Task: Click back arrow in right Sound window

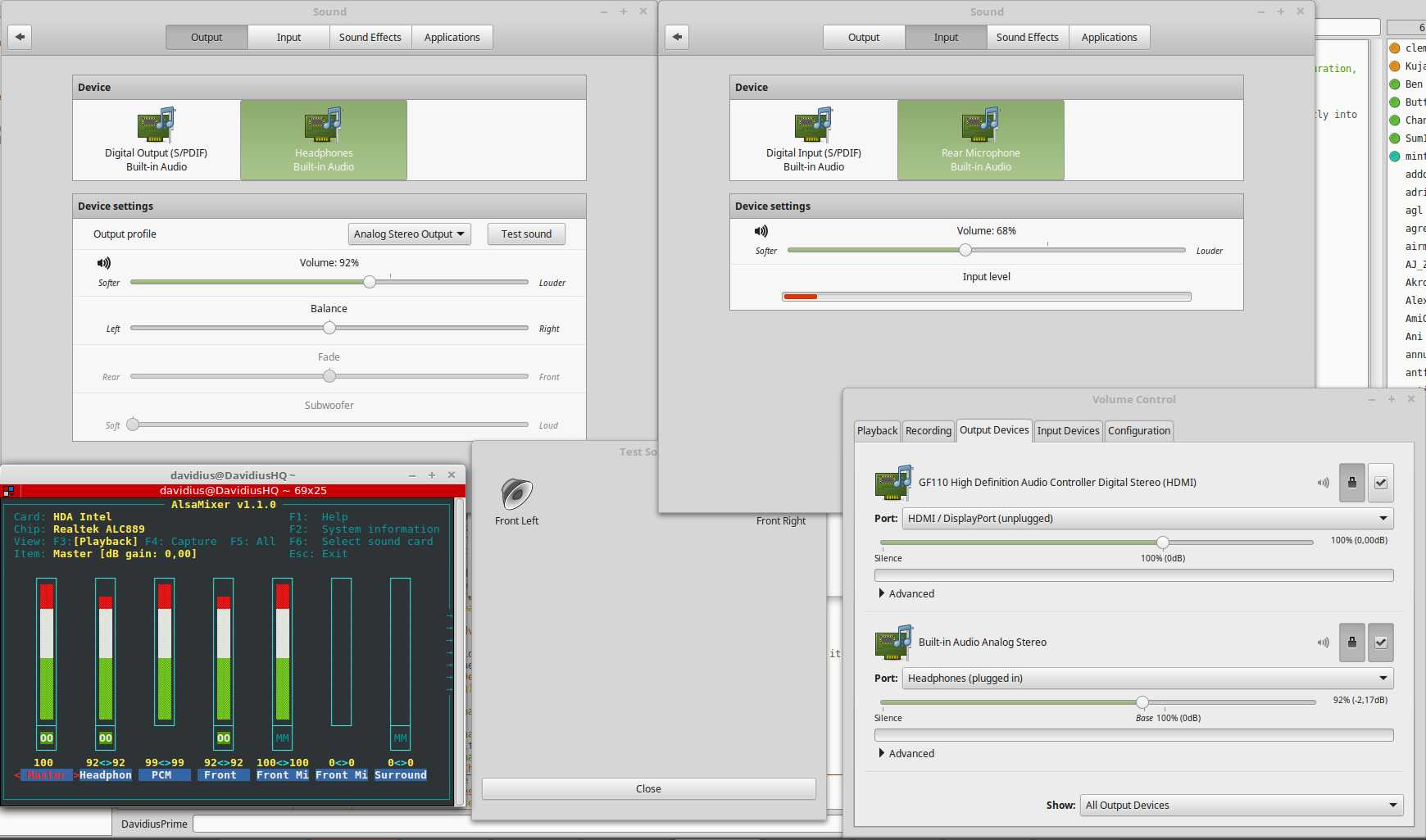Action: click(677, 37)
